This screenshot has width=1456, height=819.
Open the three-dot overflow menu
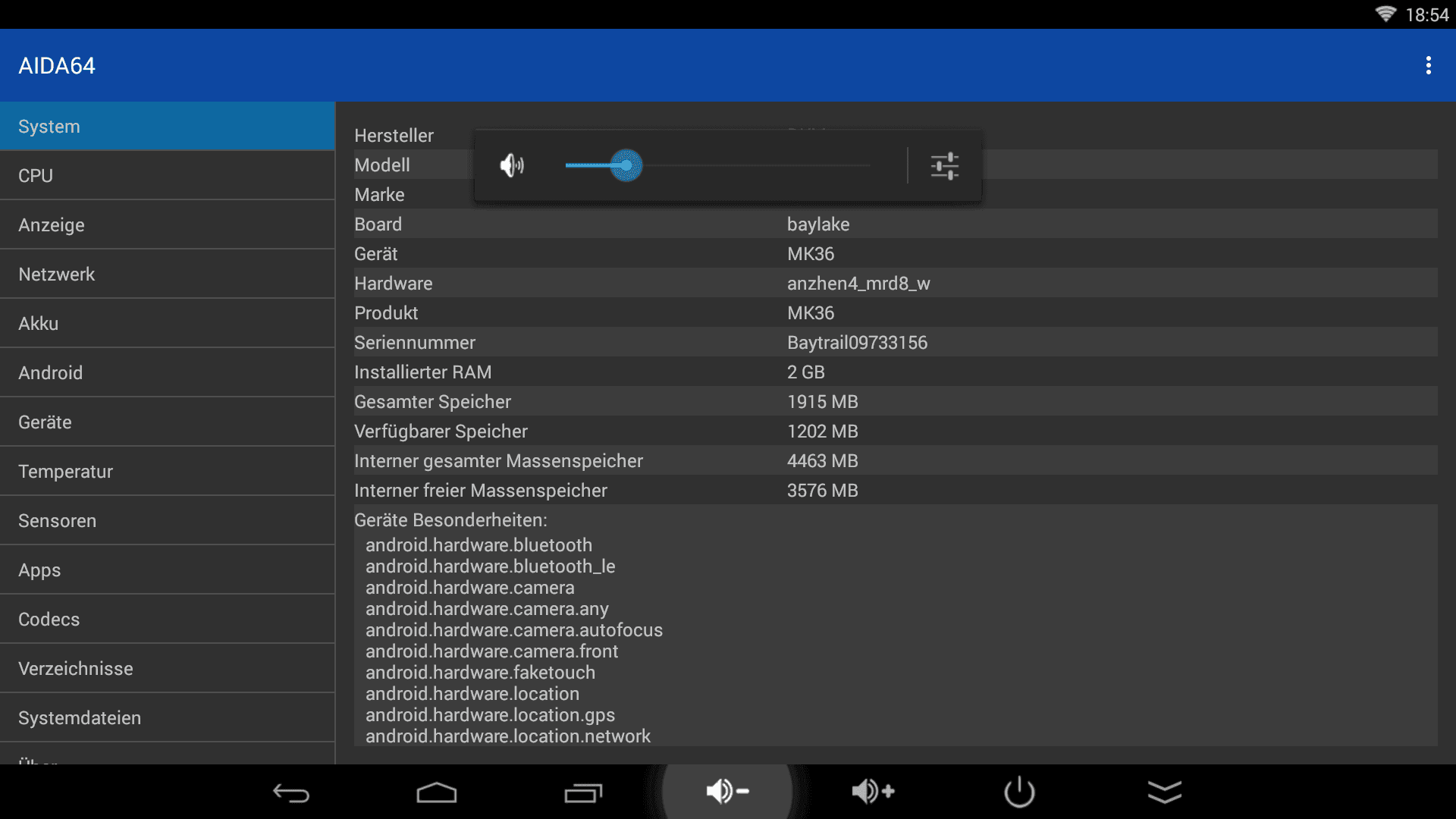(1428, 65)
